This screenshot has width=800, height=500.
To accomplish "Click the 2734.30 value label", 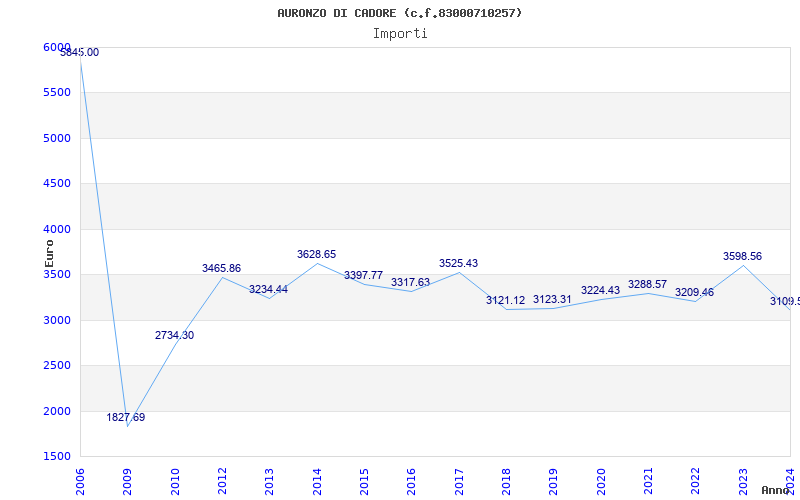I will (174, 335).
